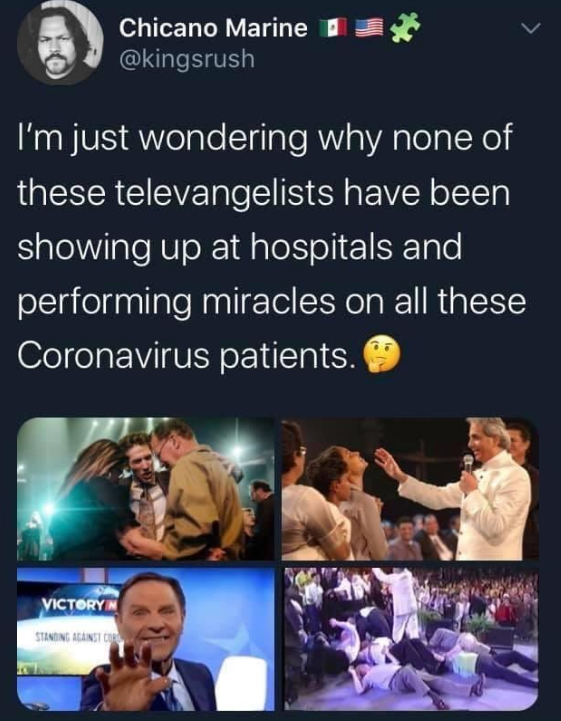Select the phrase 'performing miracles' in tweet
Image resolution: width=561 pixels, height=721 pixels.
point(177,303)
